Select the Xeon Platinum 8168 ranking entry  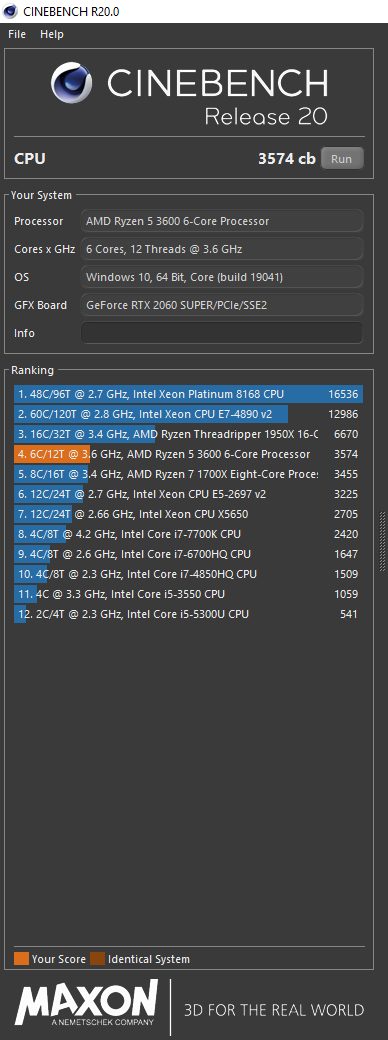click(188, 394)
